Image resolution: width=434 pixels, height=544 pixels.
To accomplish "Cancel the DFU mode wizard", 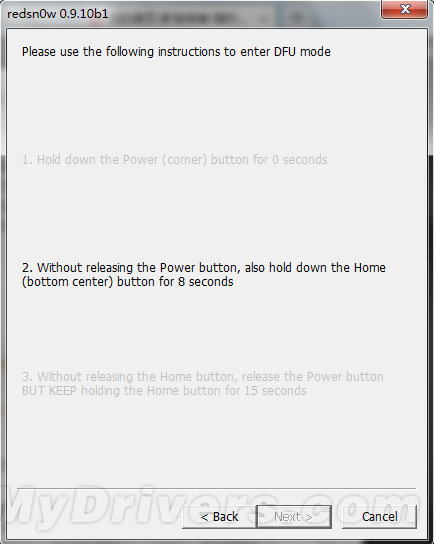I will click(x=380, y=517).
